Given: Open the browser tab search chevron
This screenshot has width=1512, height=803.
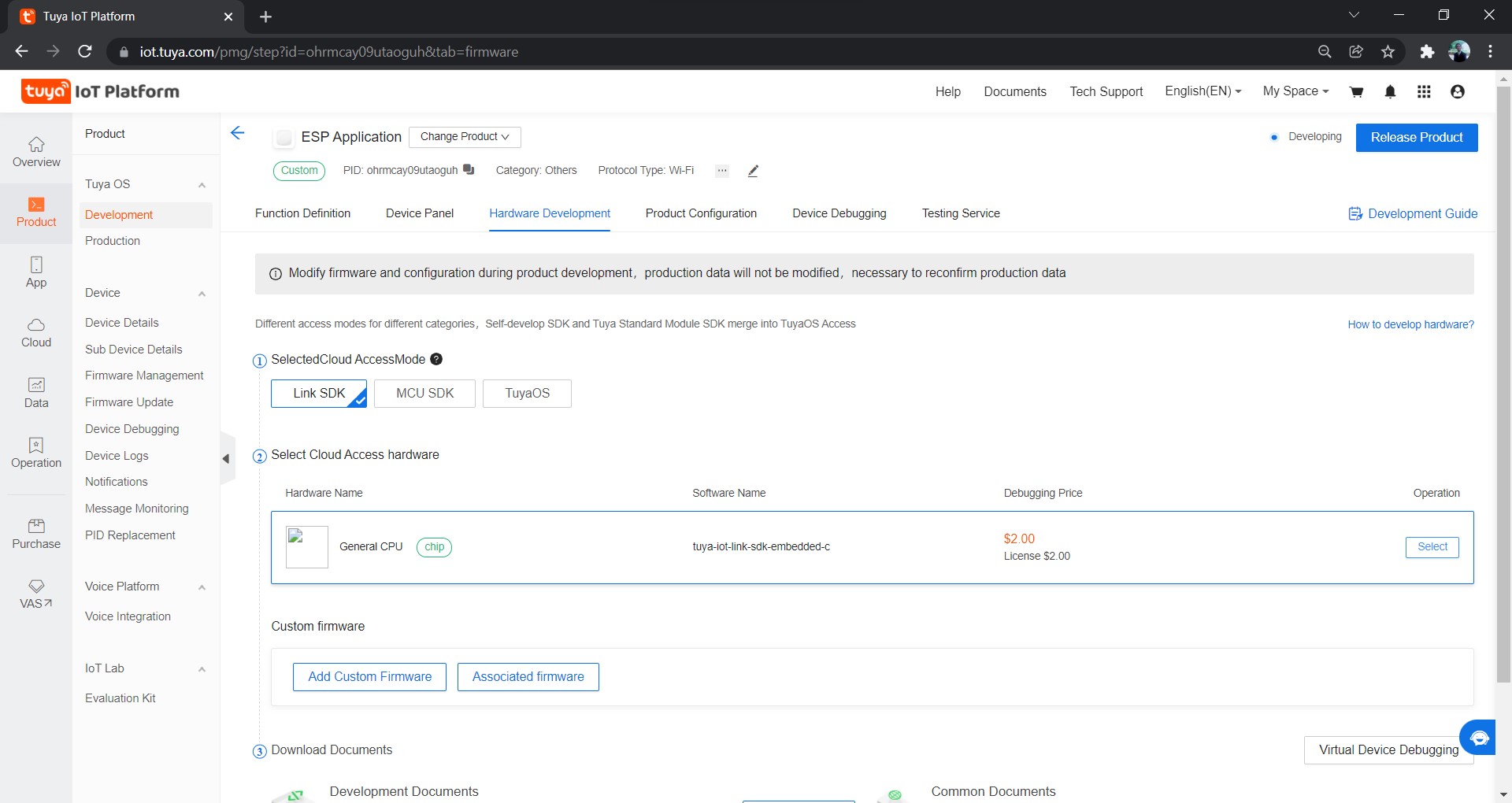Looking at the screenshot, I should click(1354, 15).
